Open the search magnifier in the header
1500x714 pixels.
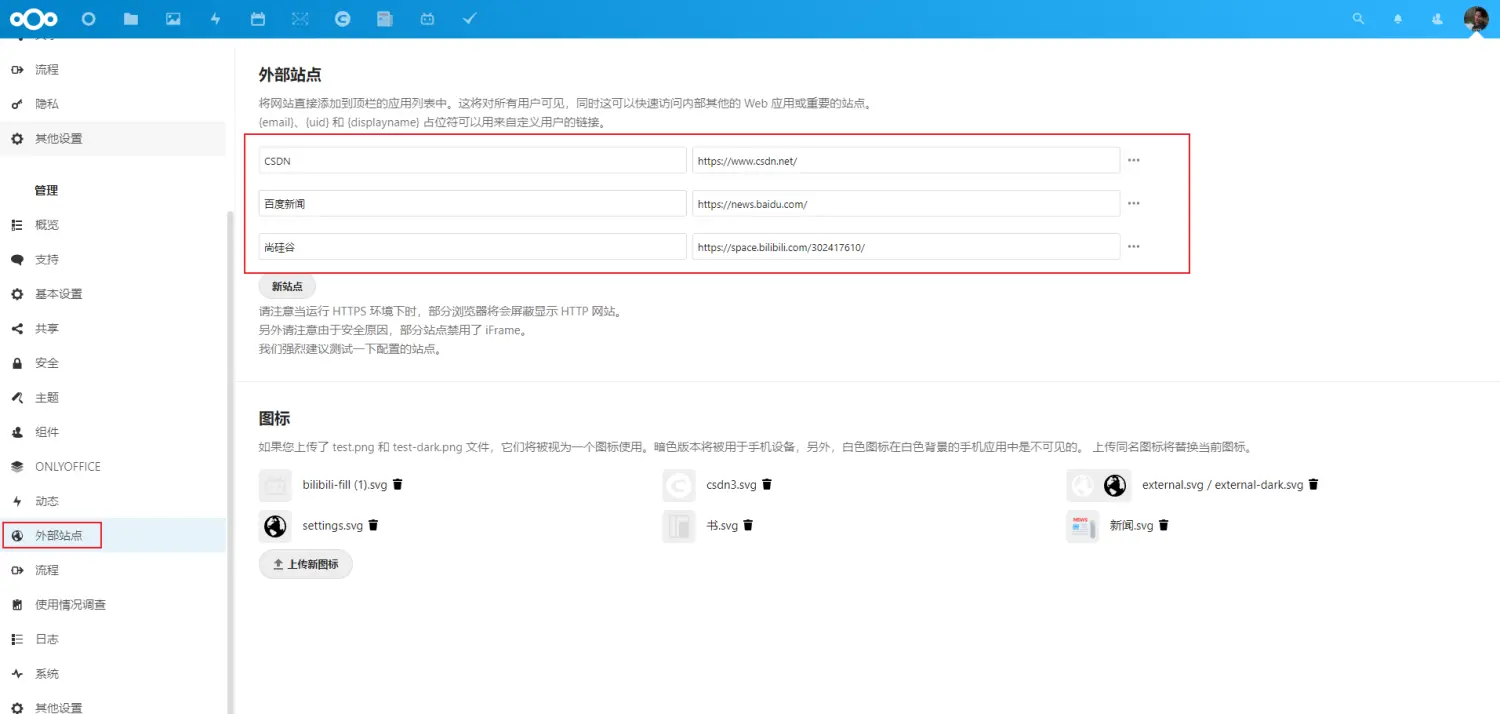tap(1358, 18)
